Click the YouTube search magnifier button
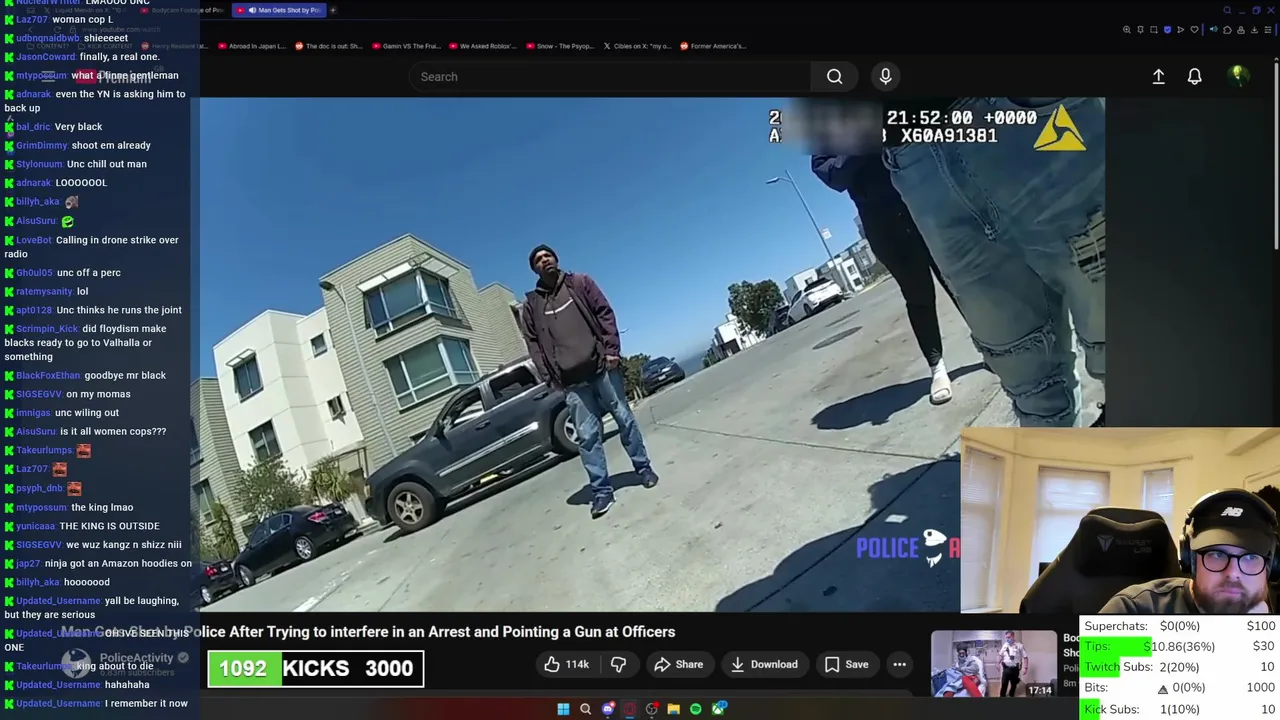 pyautogui.click(x=834, y=76)
